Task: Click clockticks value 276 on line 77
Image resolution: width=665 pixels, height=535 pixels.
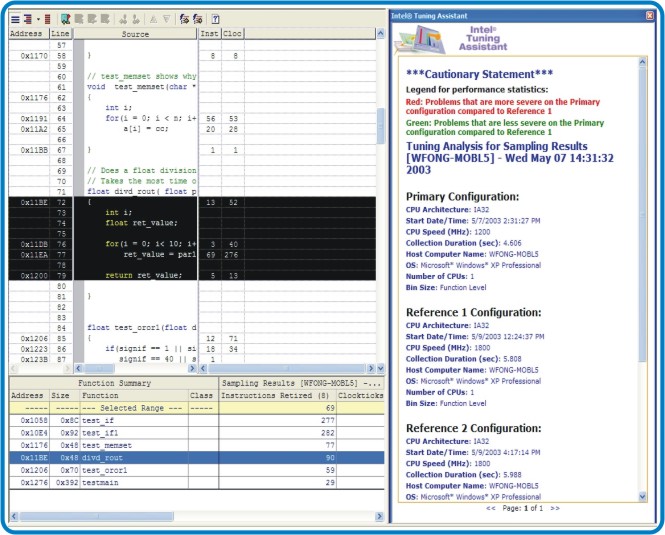Action: (x=231, y=255)
